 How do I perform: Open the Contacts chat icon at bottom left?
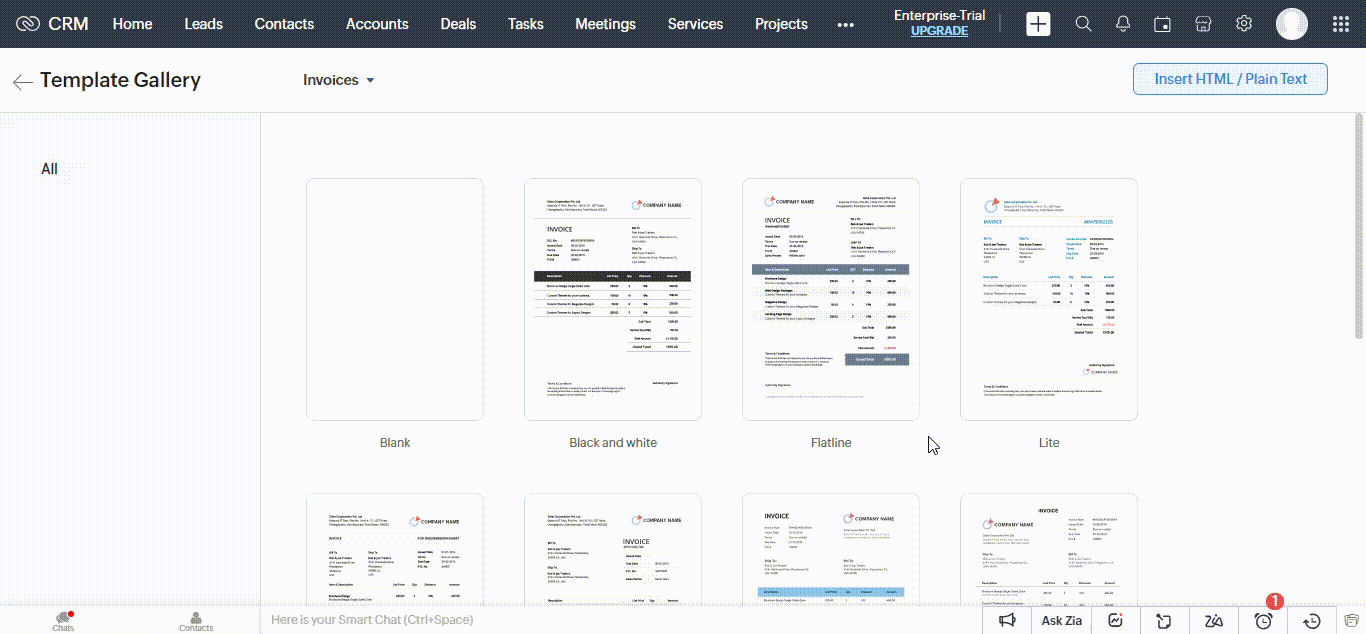pyautogui.click(x=196, y=620)
